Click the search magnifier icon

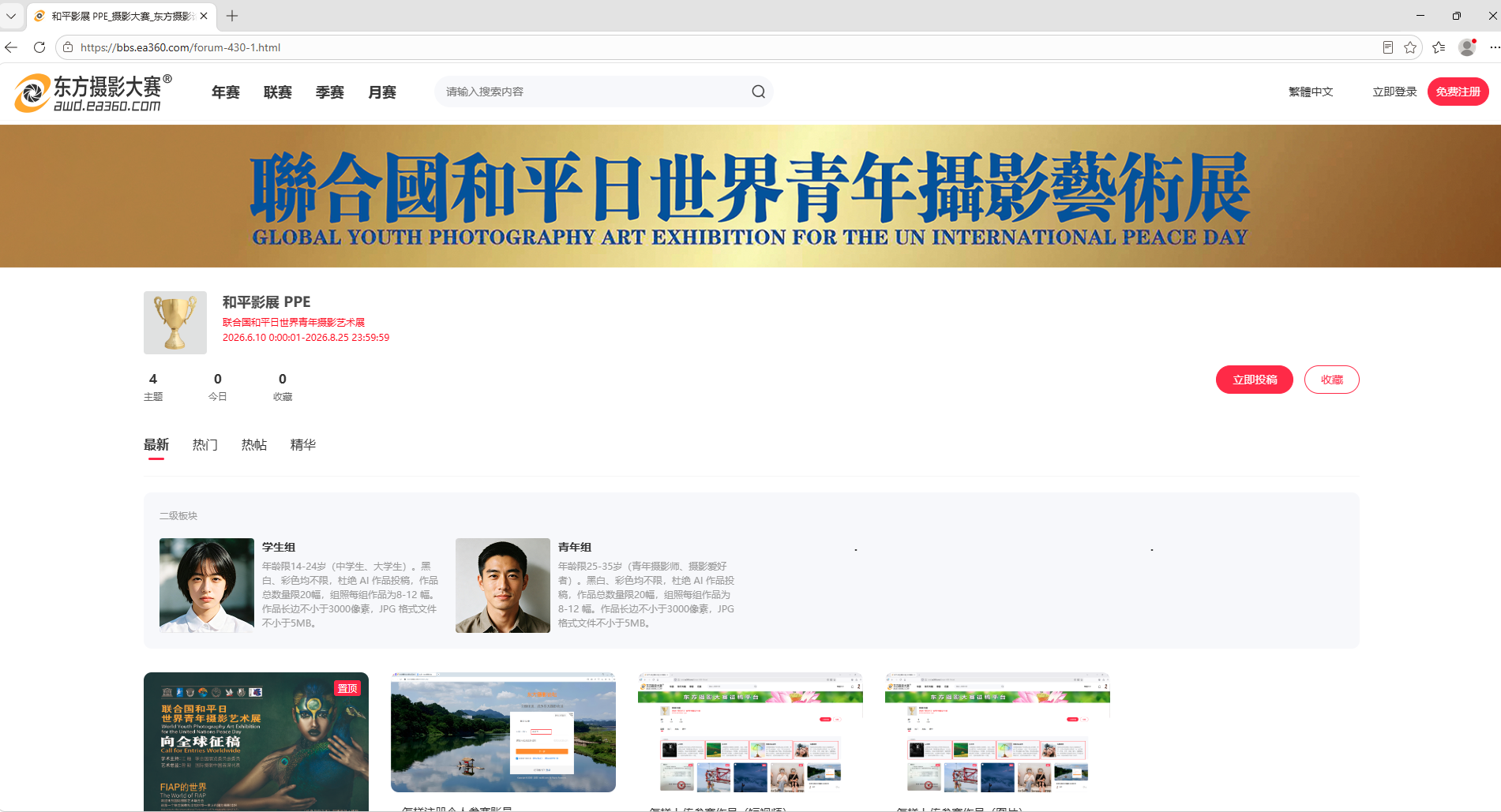pyautogui.click(x=758, y=92)
